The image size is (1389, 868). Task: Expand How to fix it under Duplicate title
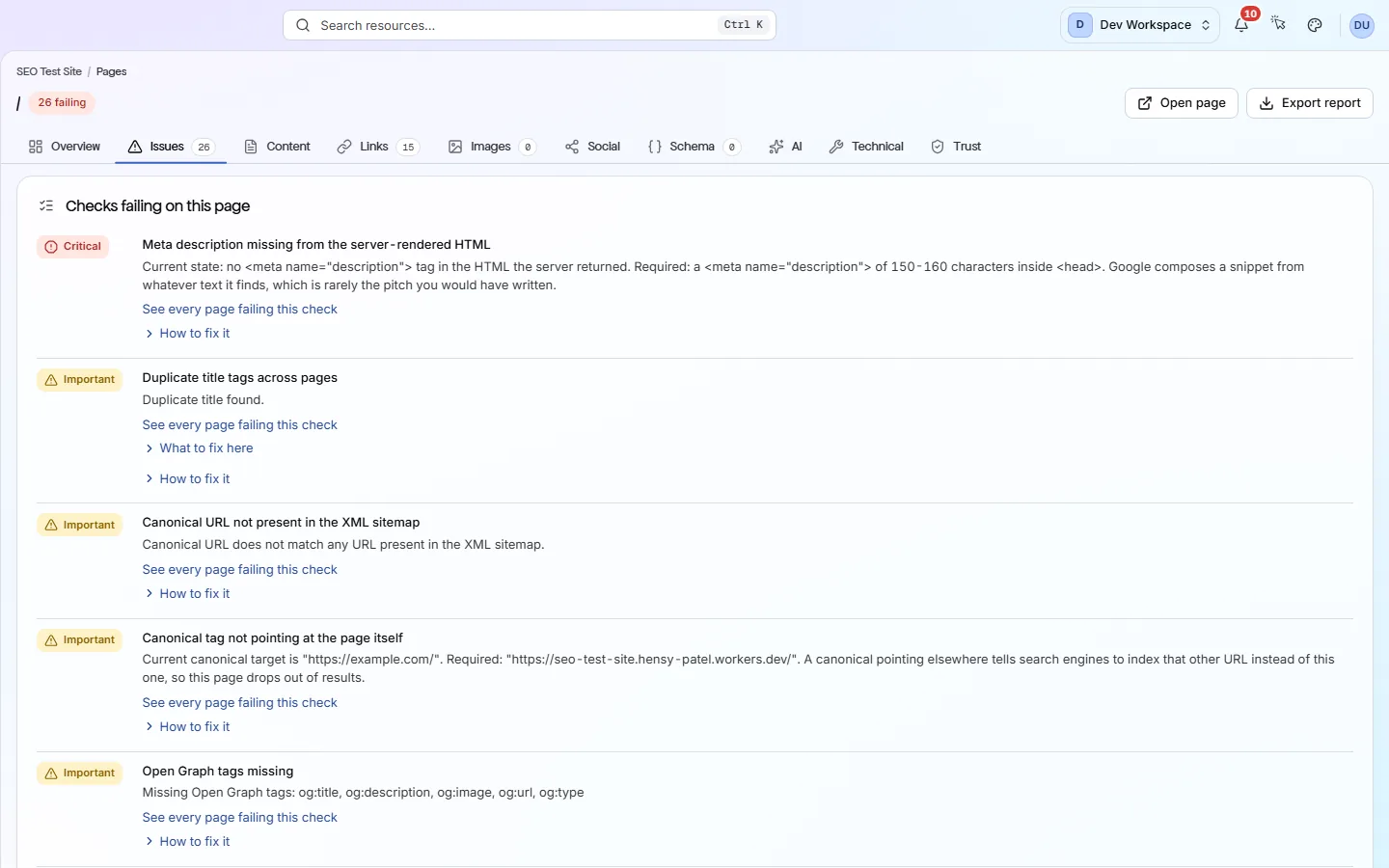[187, 479]
